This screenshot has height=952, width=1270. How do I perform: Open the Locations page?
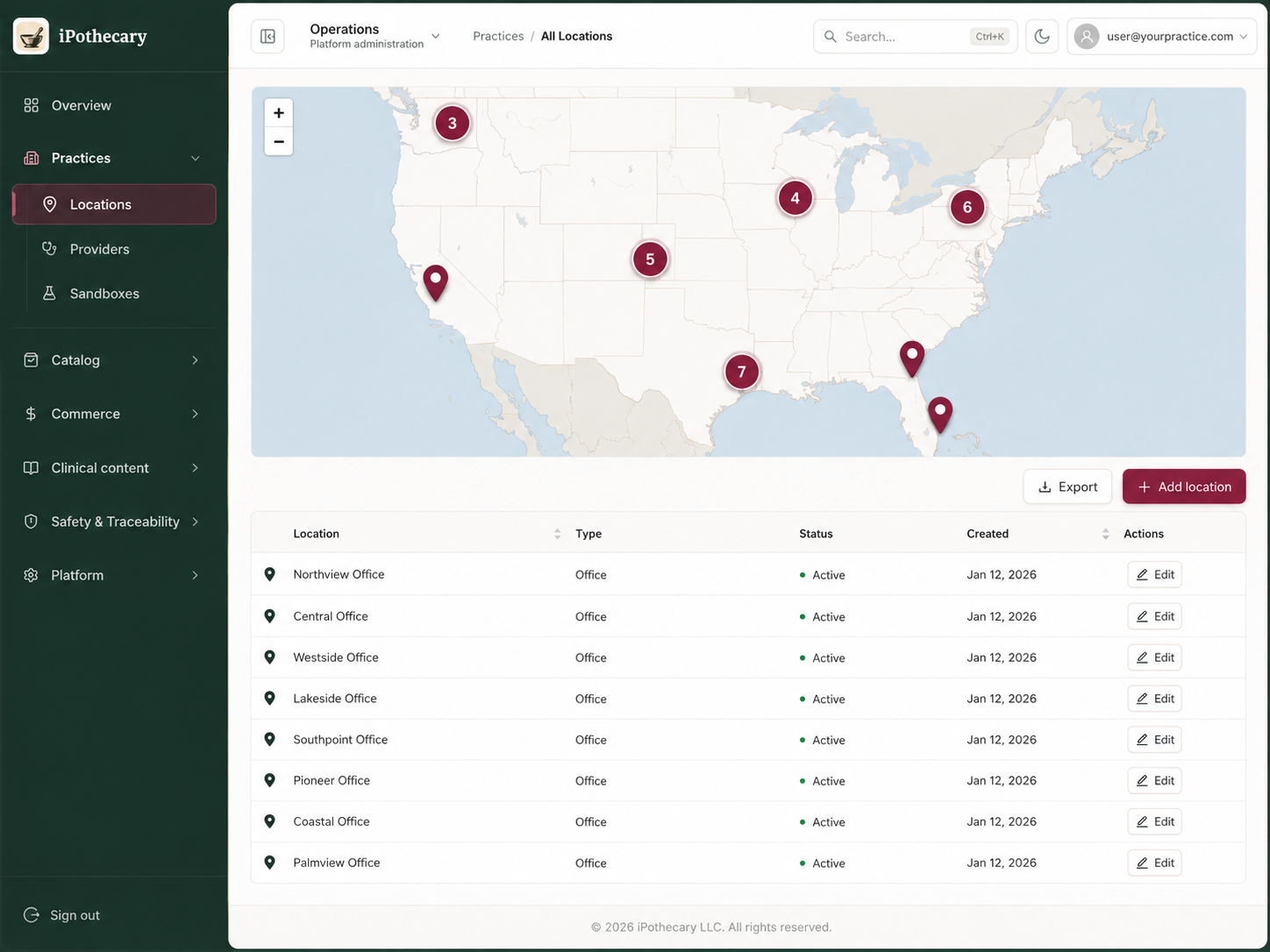pos(114,204)
